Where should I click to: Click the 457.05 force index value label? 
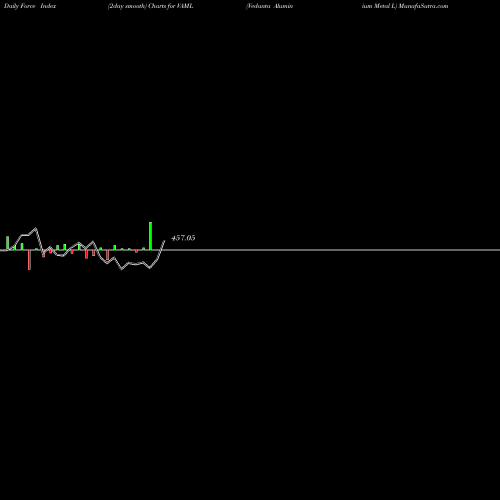183,238
